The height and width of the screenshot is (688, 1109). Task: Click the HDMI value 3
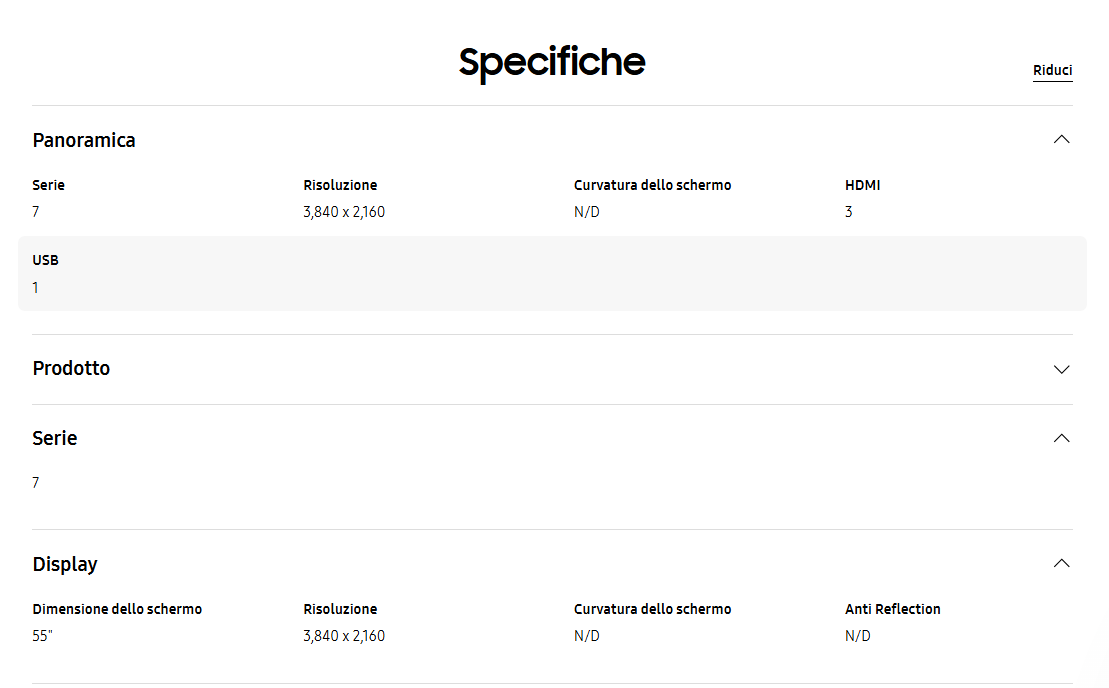click(849, 212)
